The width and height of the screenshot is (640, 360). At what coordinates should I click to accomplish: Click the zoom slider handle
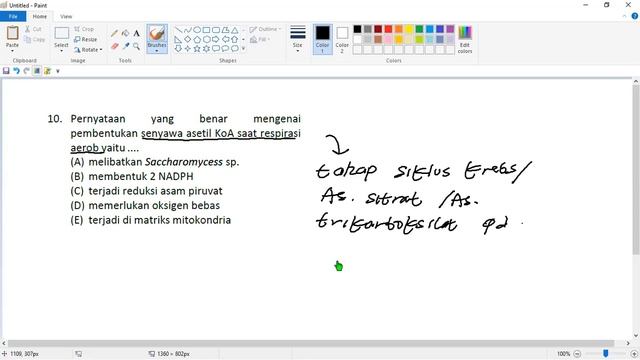click(x=606, y=353)
